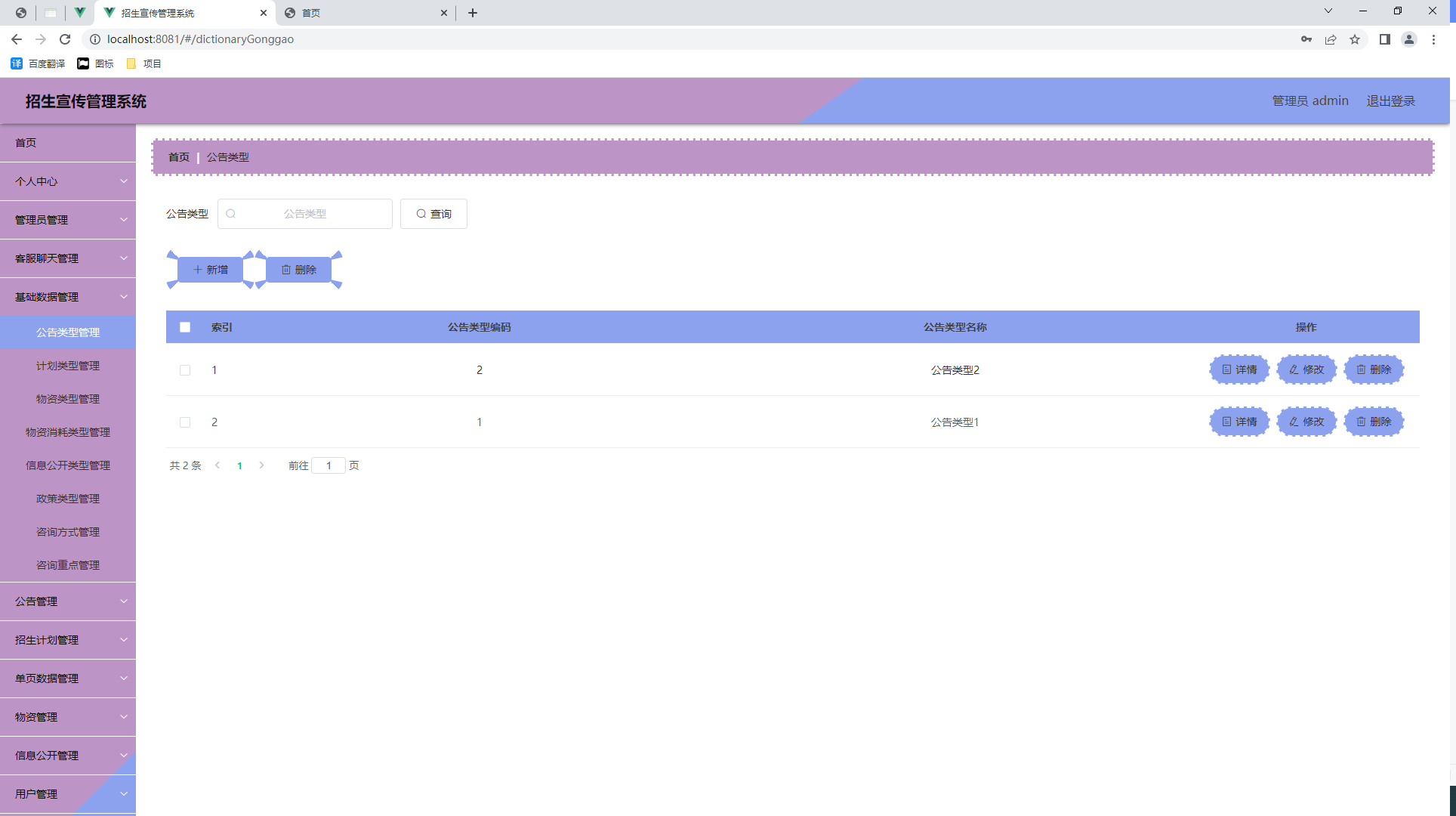Open the browser profile avatar
This screenshot has width=1456, height=816.
point(1409,39)
